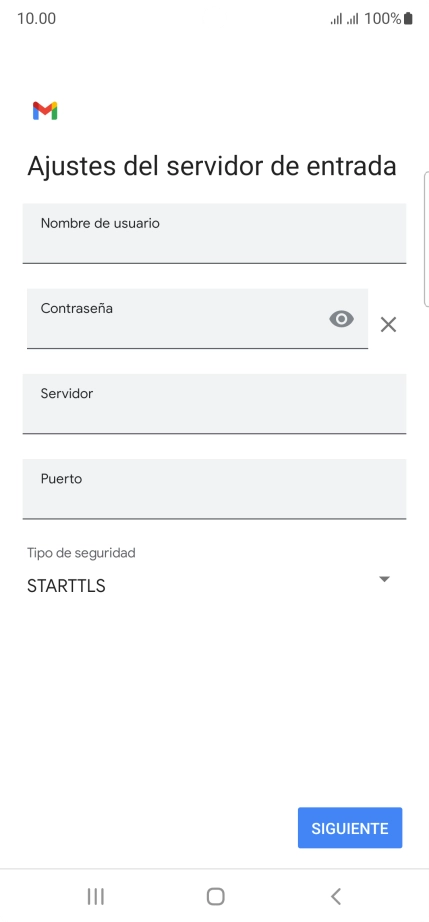Tap the Gmail logo icon
Screen dimensions: 429x922
tap(45, 111)
